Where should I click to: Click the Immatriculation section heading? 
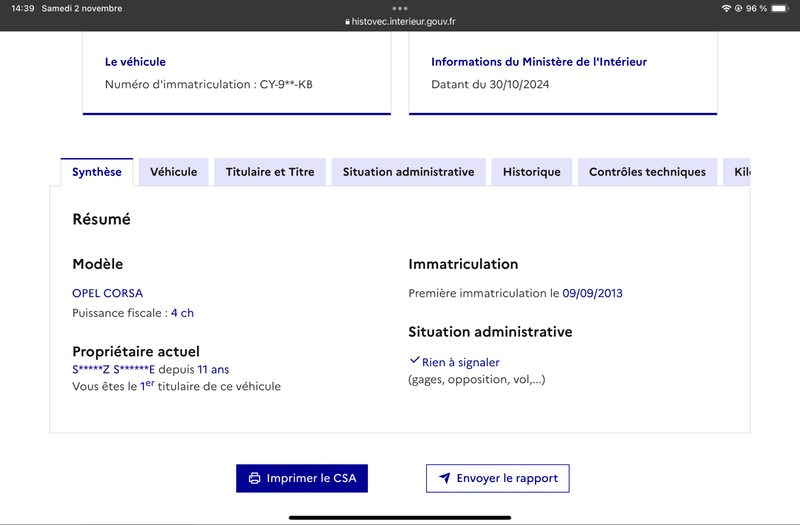coord(463,264)
